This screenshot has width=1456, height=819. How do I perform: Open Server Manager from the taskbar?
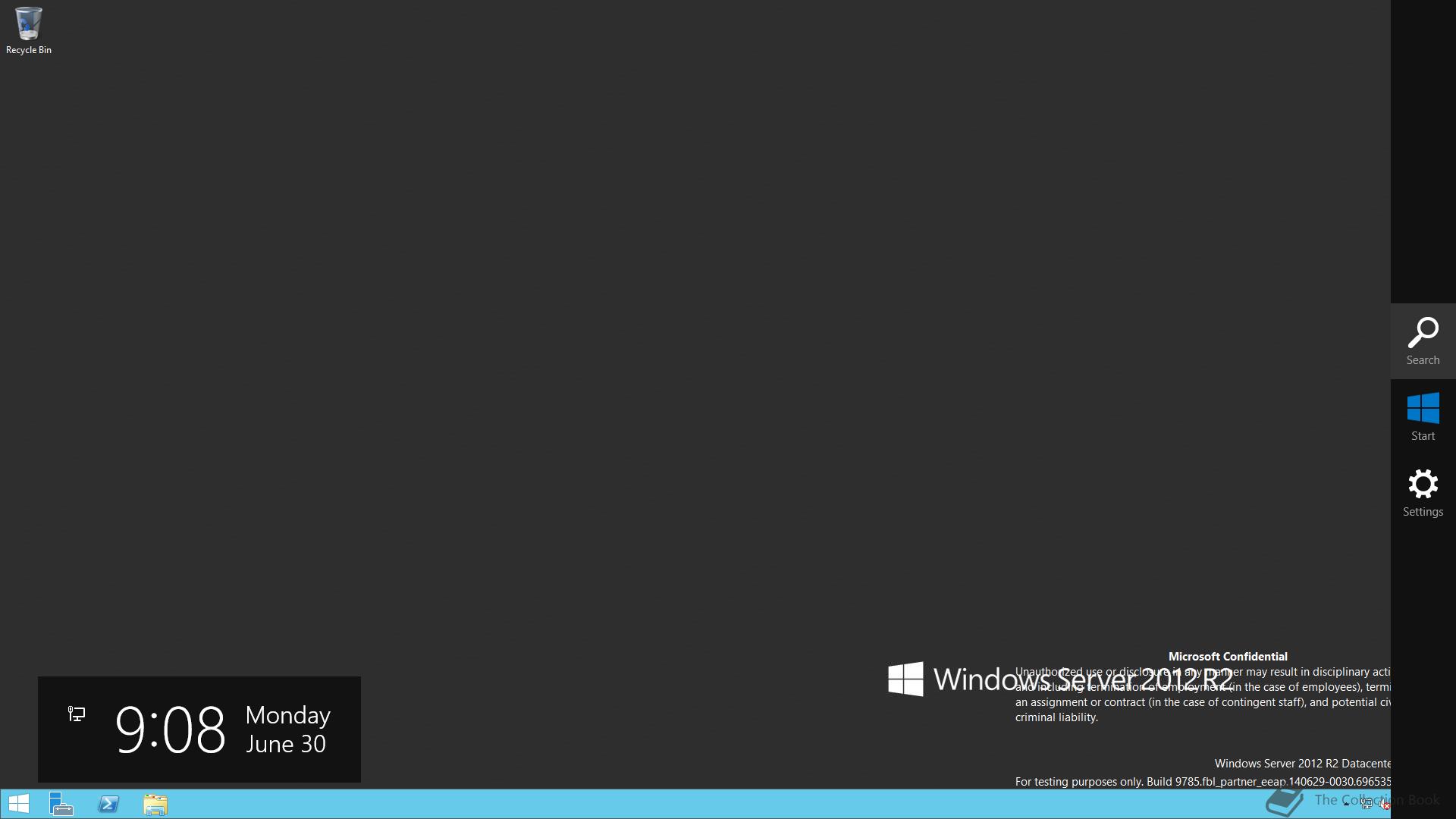click(61, 804)
